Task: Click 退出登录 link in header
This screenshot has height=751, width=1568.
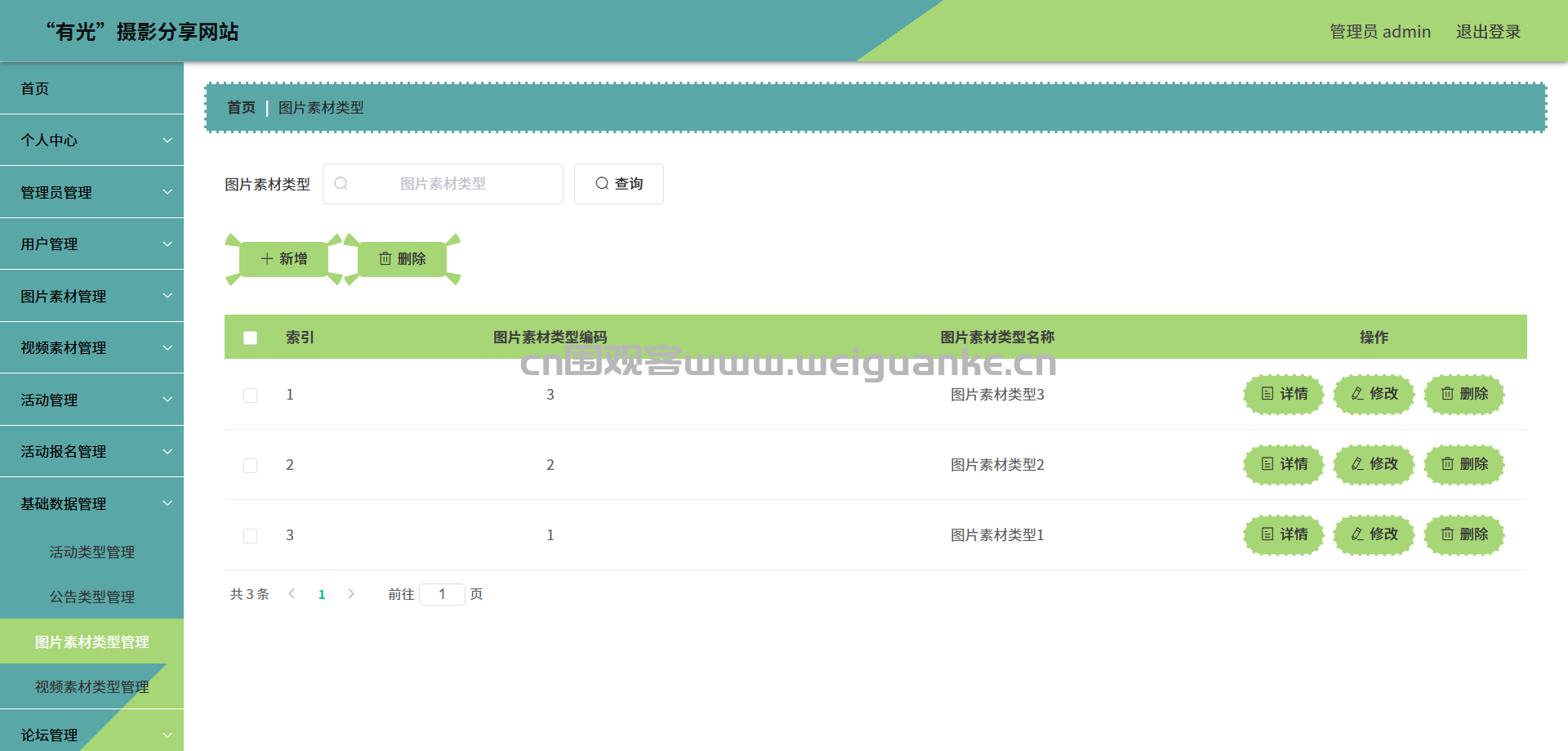Action: [x=1488, y=32]
